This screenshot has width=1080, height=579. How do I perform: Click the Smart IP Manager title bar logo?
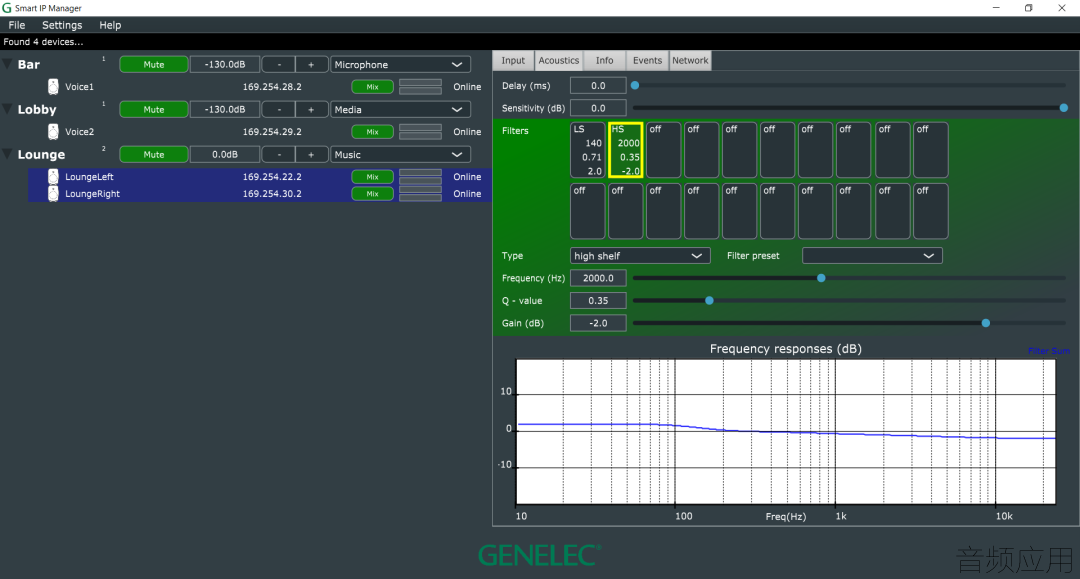[7, 8]
